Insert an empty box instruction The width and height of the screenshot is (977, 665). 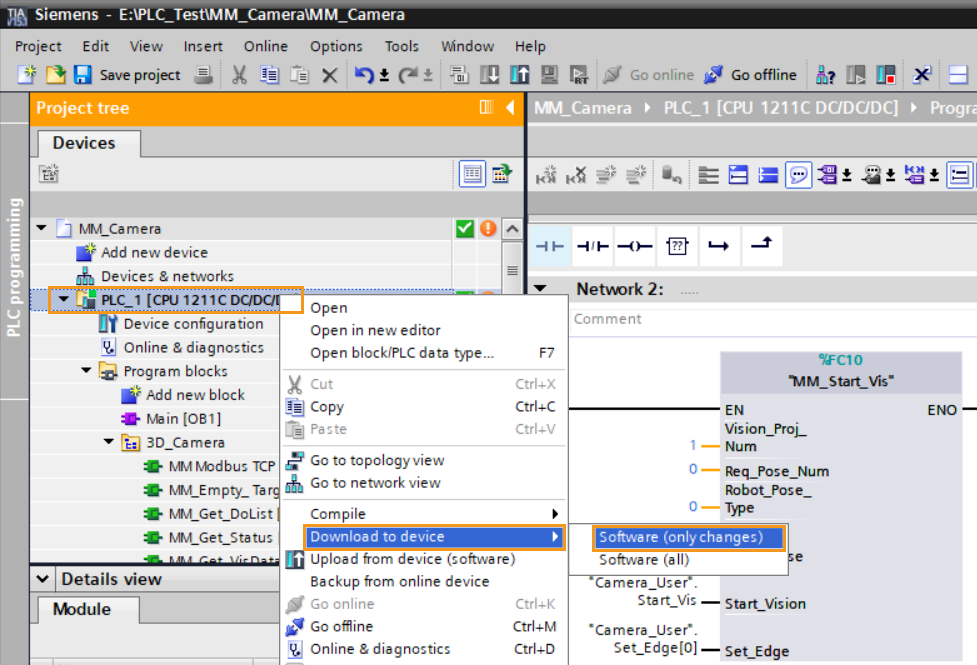point(677,246)
